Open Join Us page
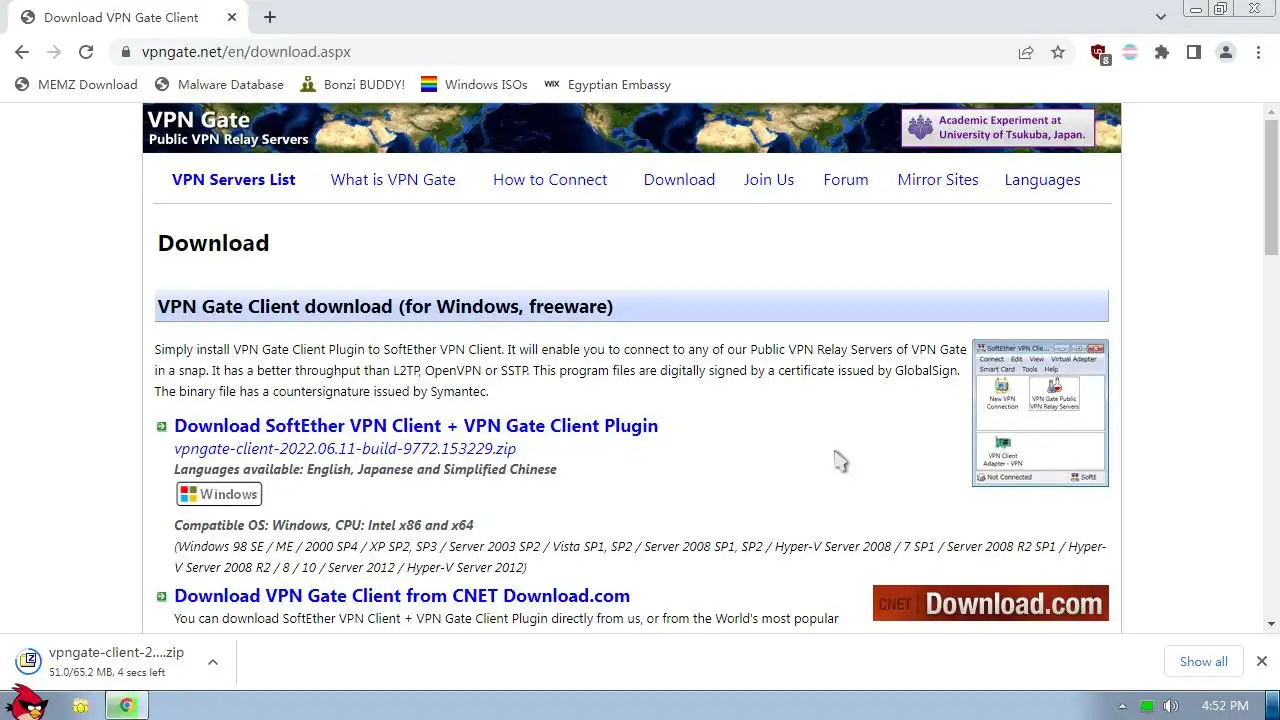The image size is (1280, 720). [x=769, y=180]
